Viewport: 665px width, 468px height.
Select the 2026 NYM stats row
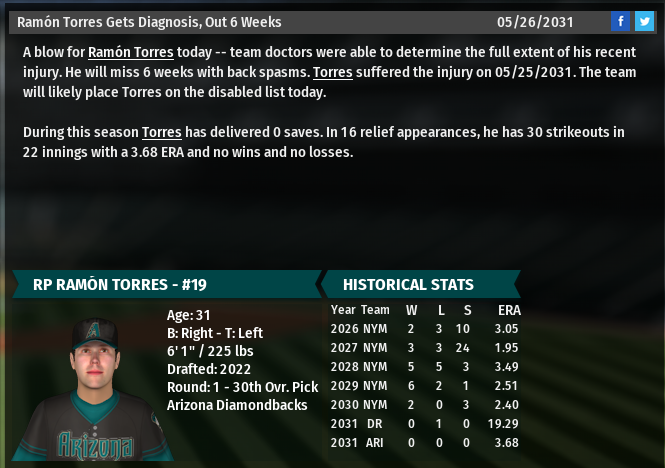coord(425,329)
